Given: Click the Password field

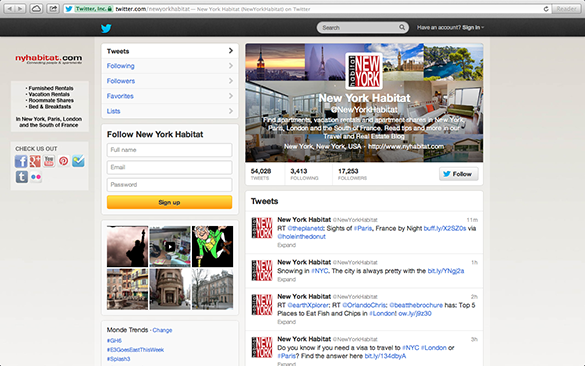Looking at the screenshot, I should coord(169,185).
